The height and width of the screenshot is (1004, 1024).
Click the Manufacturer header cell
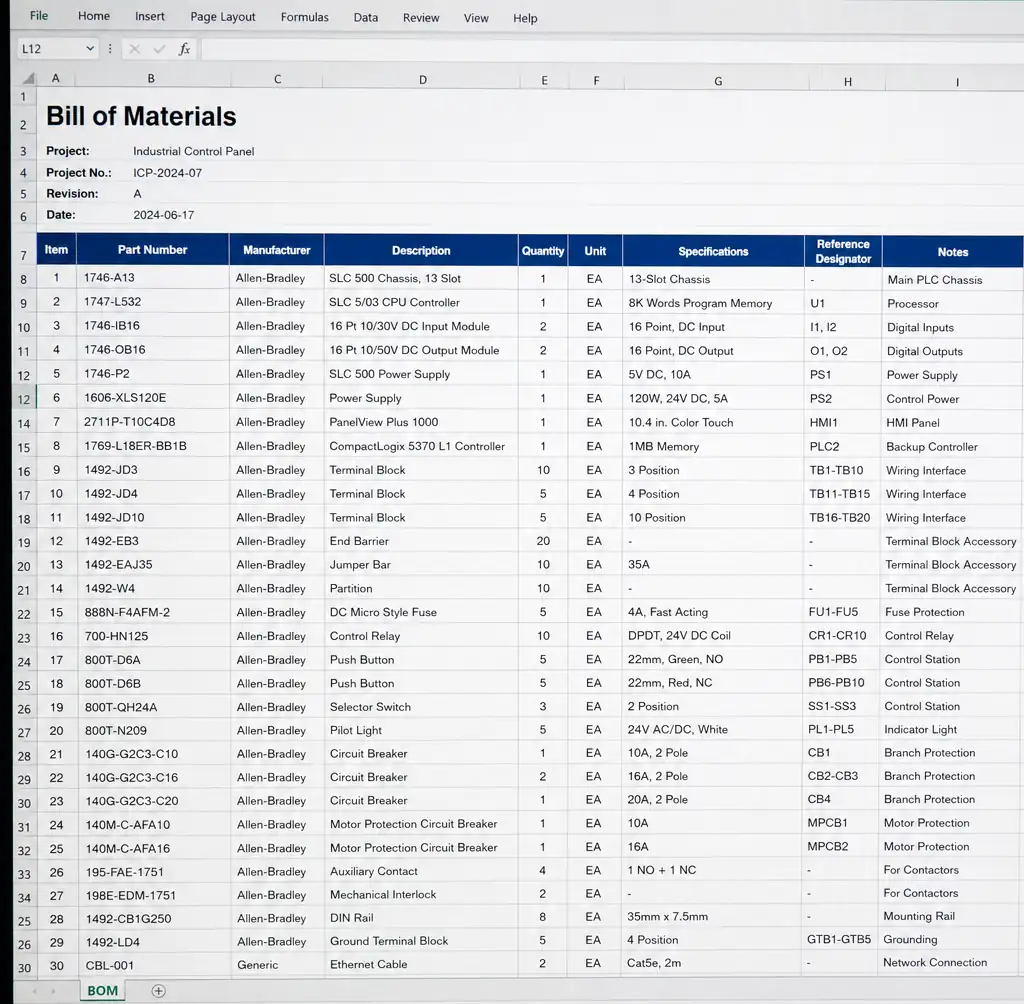[276, 250]
